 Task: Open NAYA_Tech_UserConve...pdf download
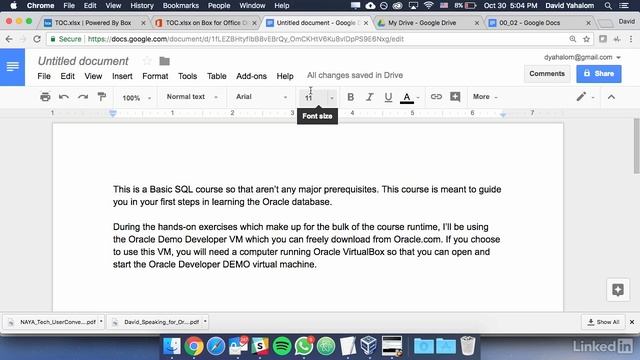[52, 322]
